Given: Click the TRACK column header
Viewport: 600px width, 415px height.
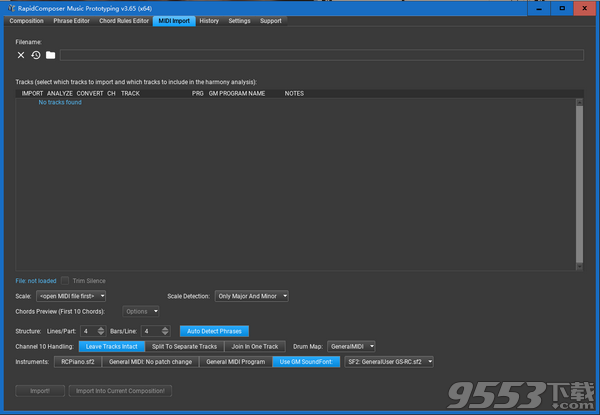Looking at the screenshot, I should tap(130, 94).
